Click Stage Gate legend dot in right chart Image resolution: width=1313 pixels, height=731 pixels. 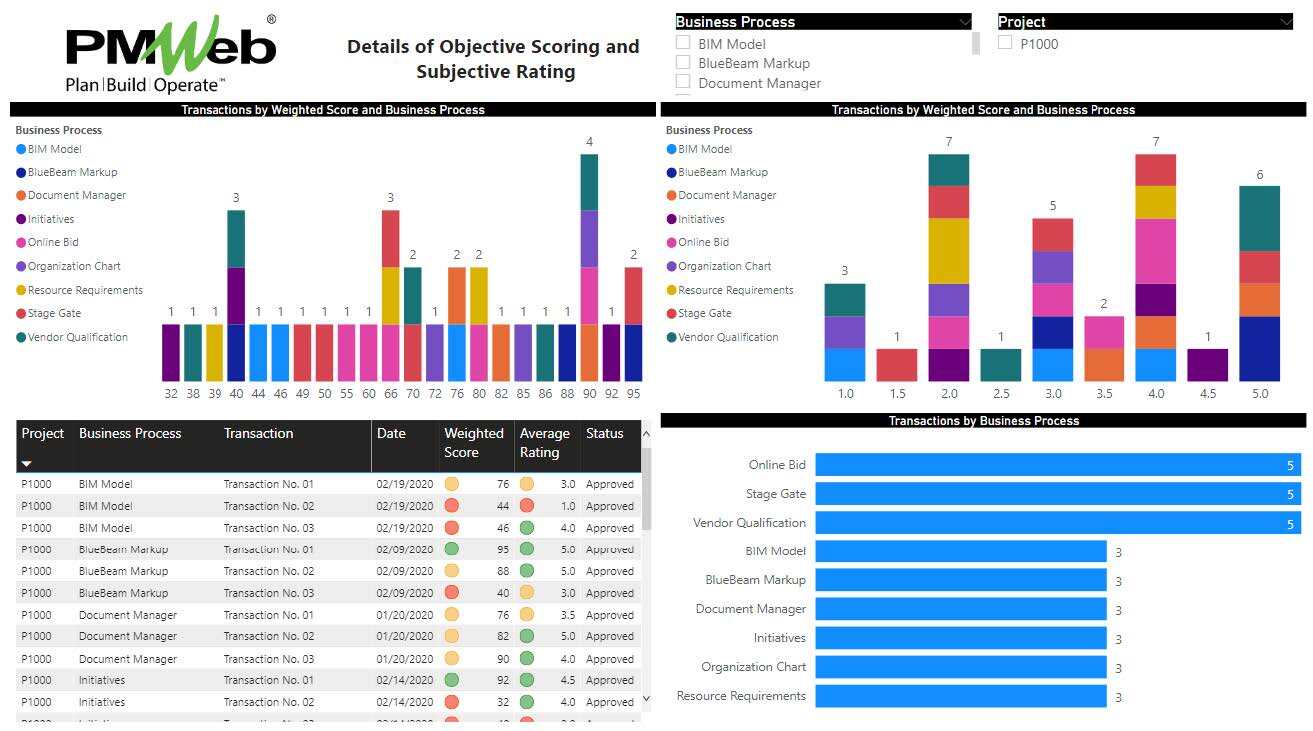[672, 314]
